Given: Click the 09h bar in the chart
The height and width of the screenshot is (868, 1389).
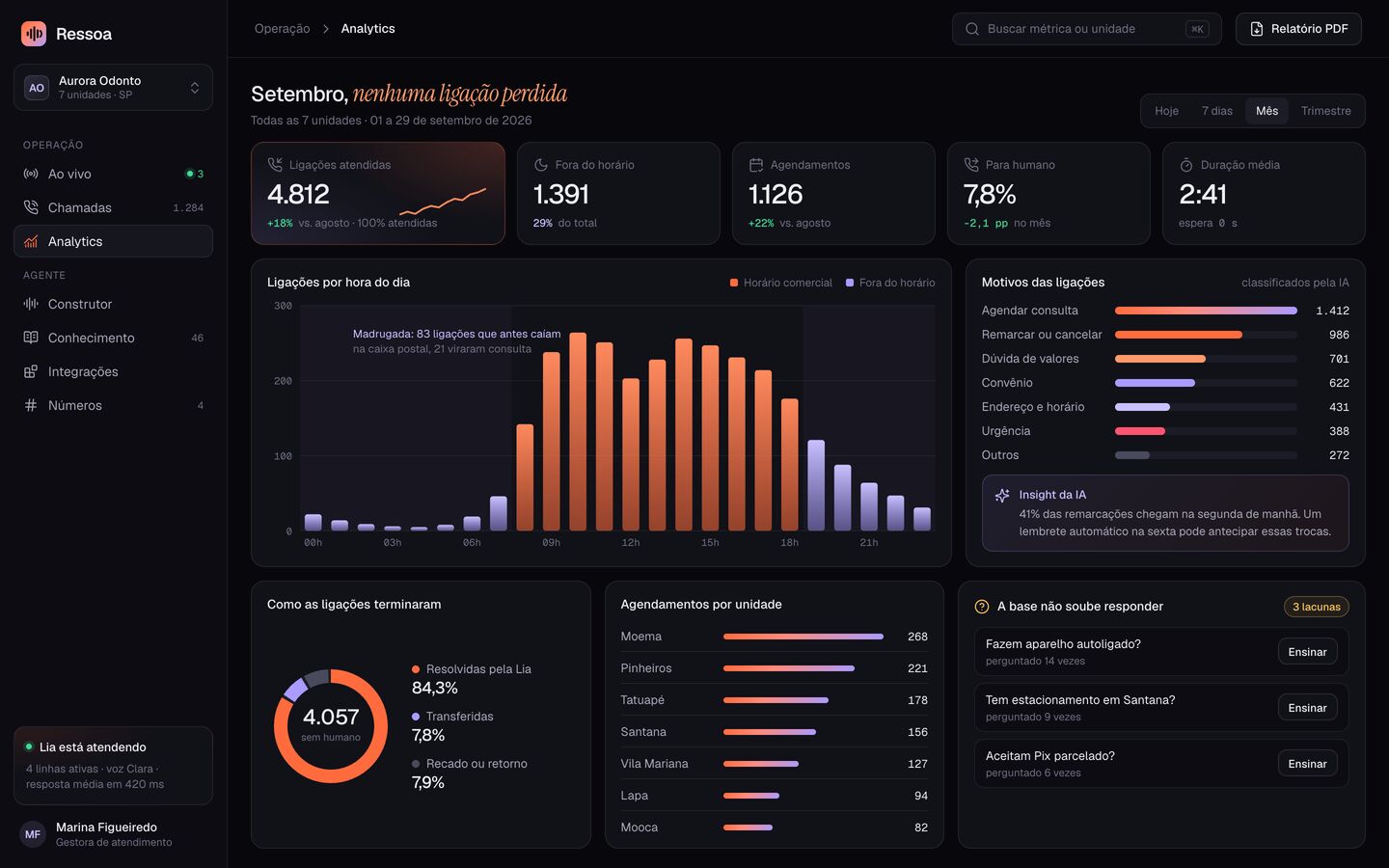Looking at the screenshot, I should pos(552,442).
